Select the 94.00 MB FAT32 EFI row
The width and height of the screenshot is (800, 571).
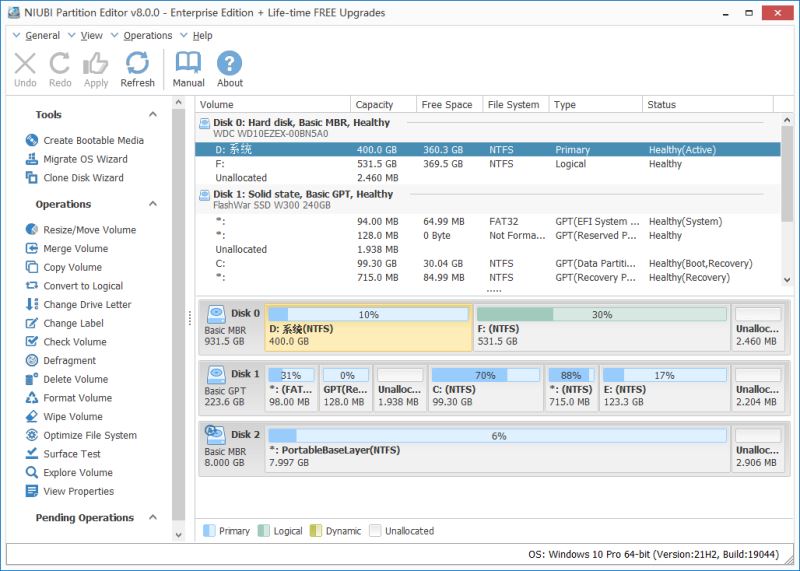coord(488,221)
